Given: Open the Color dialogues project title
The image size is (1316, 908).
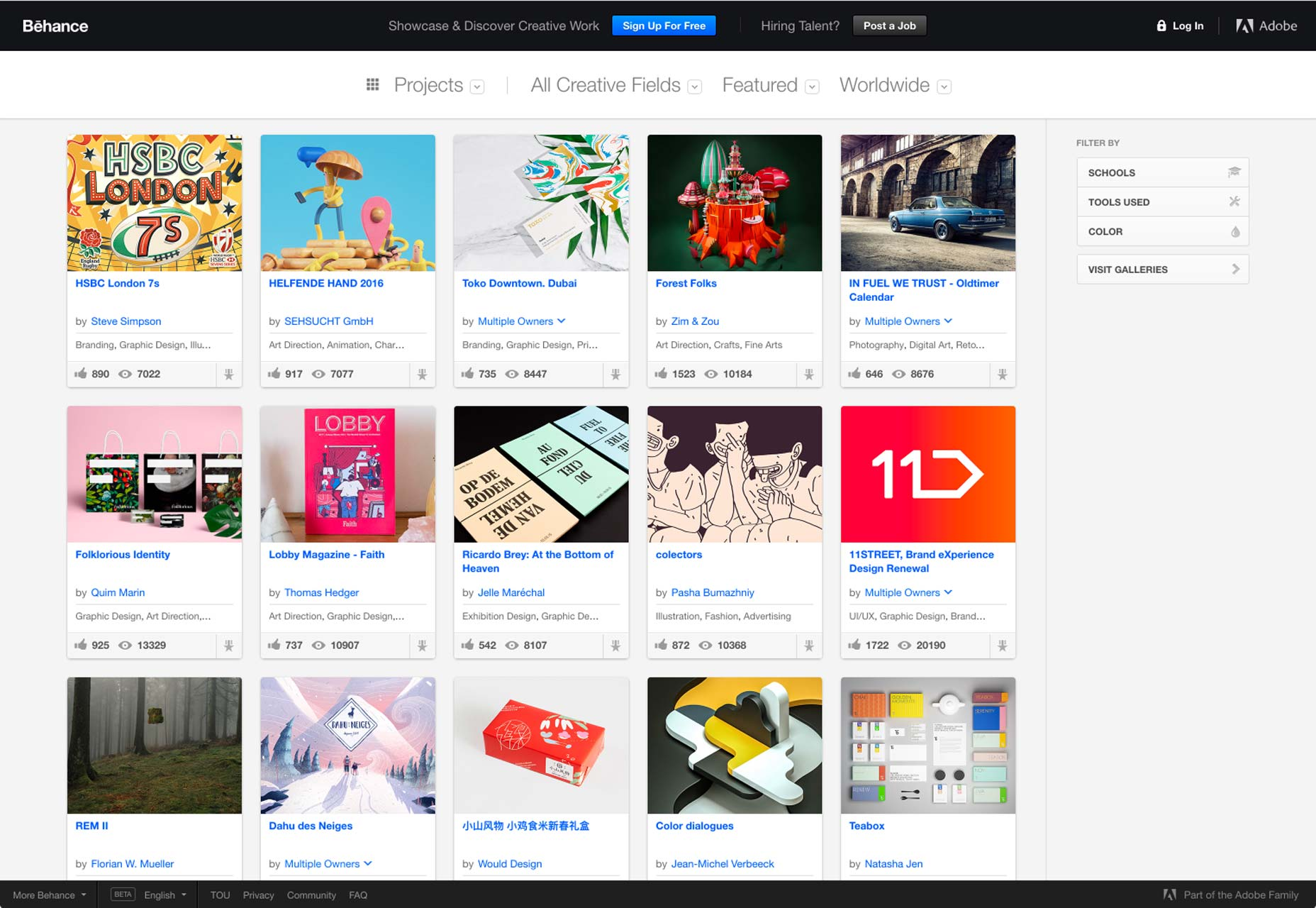Looking at the screenshot, I should pos(694,826).
